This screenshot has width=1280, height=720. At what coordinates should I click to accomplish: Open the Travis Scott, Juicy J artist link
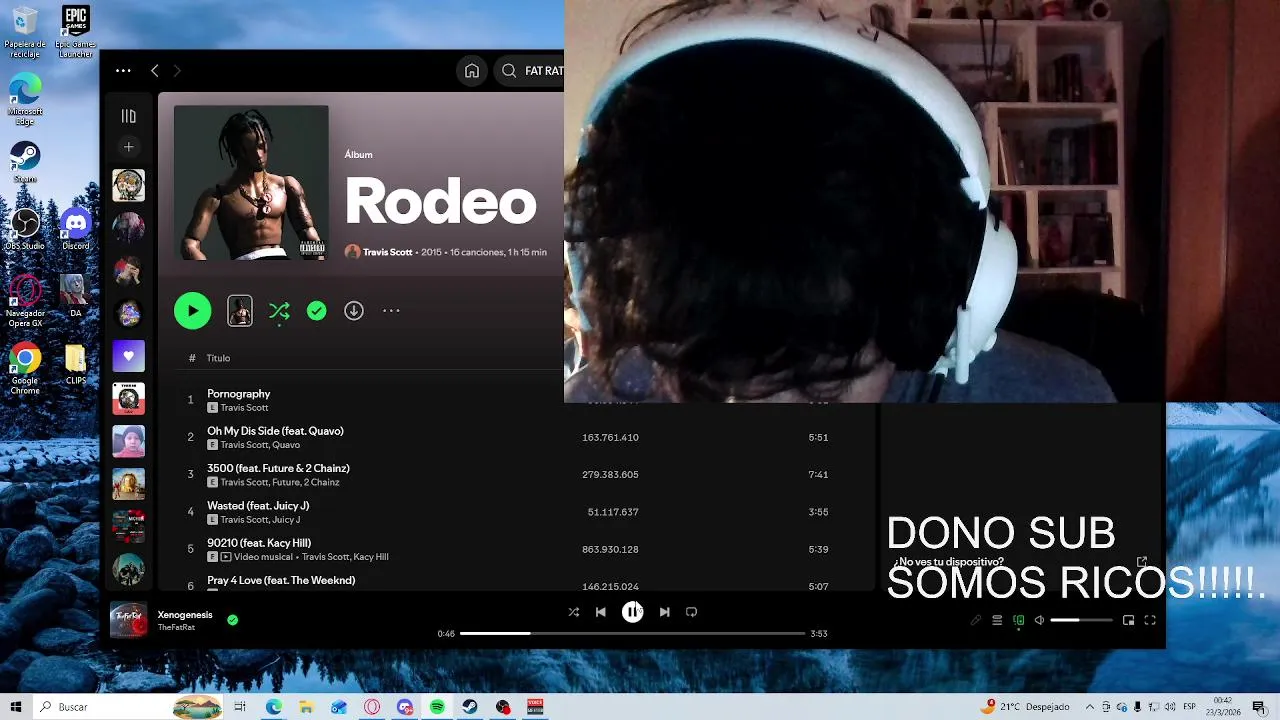coord(260,520)
